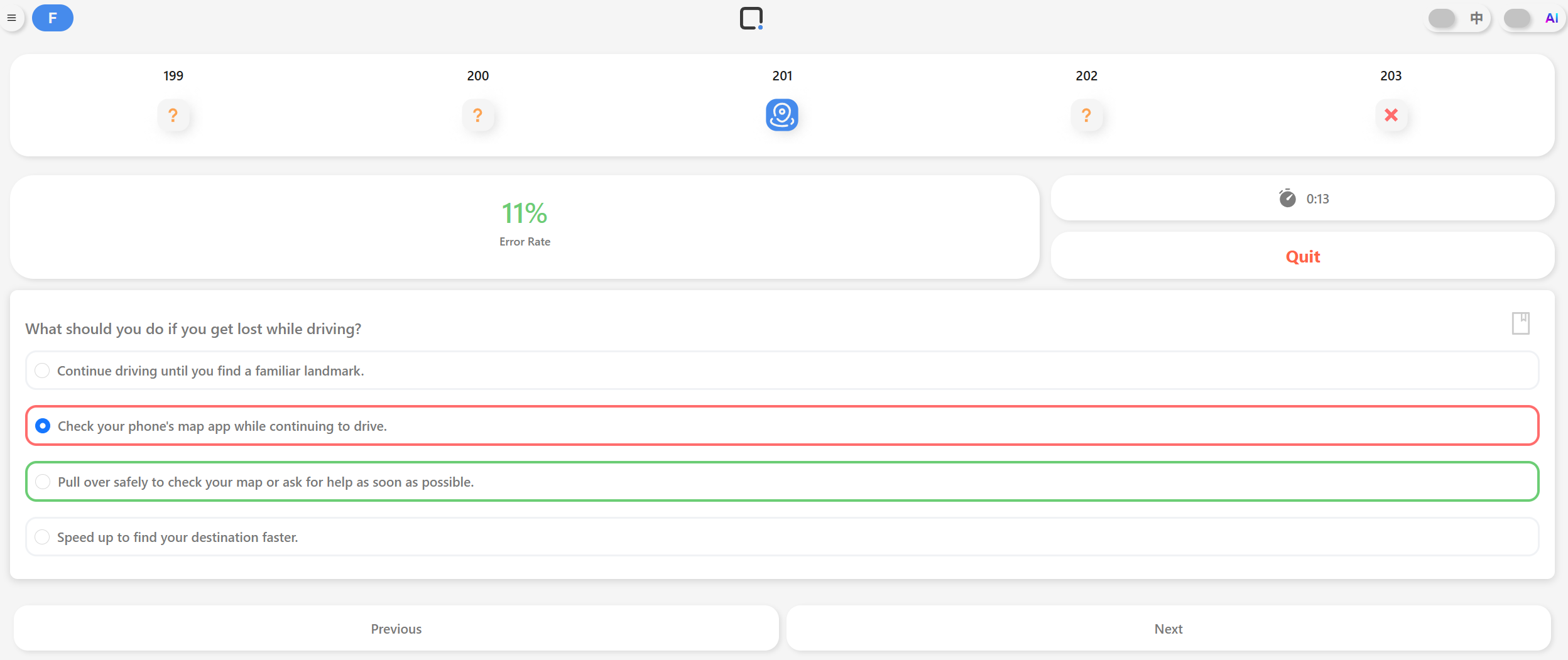Open question 199's question mark icon
The width and height of the screenshot is (1568, 660).
(173, 115)
